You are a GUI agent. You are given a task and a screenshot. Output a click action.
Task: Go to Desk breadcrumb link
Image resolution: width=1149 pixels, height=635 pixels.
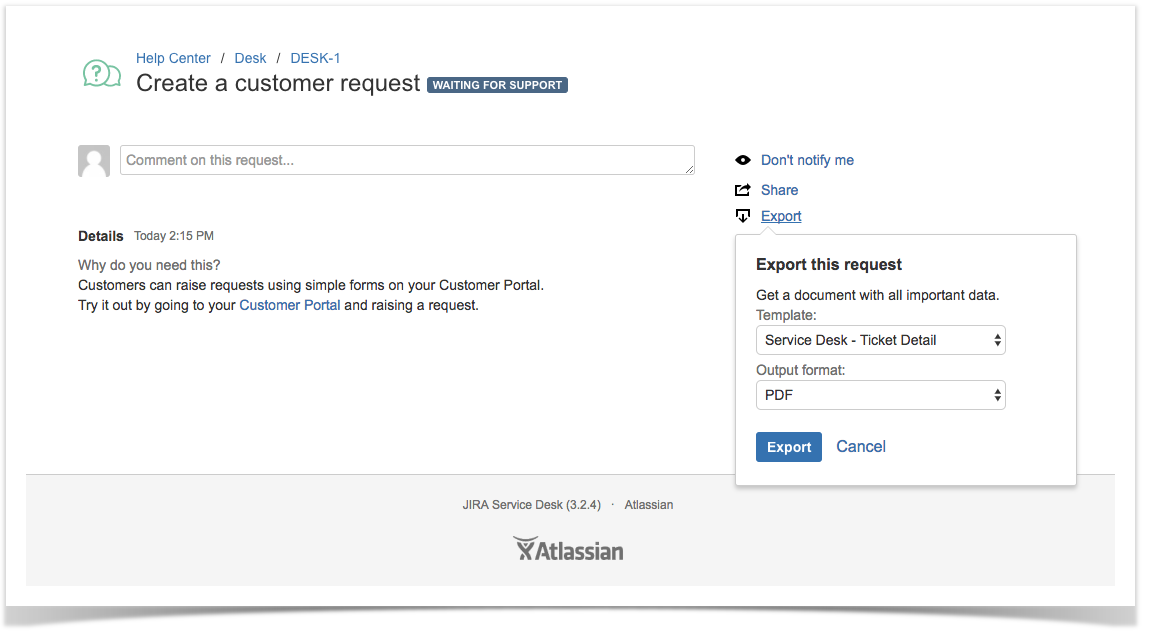[250, 58]
